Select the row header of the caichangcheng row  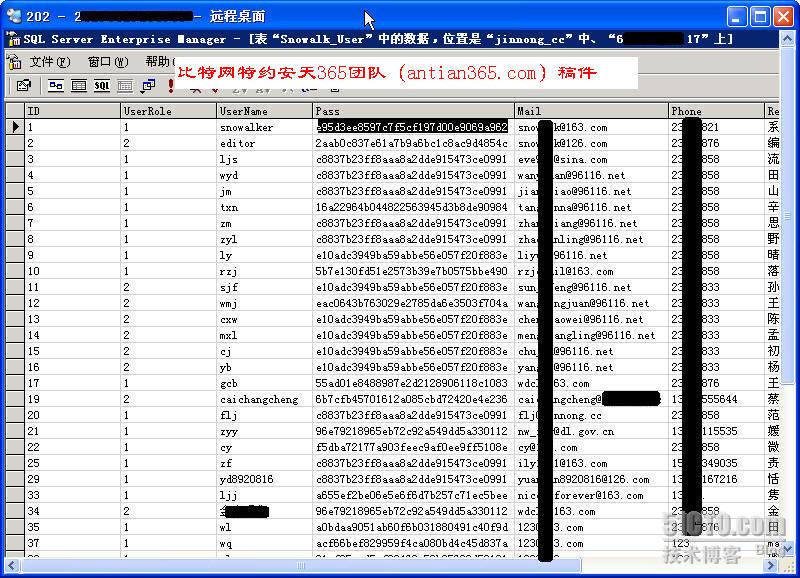15,399
